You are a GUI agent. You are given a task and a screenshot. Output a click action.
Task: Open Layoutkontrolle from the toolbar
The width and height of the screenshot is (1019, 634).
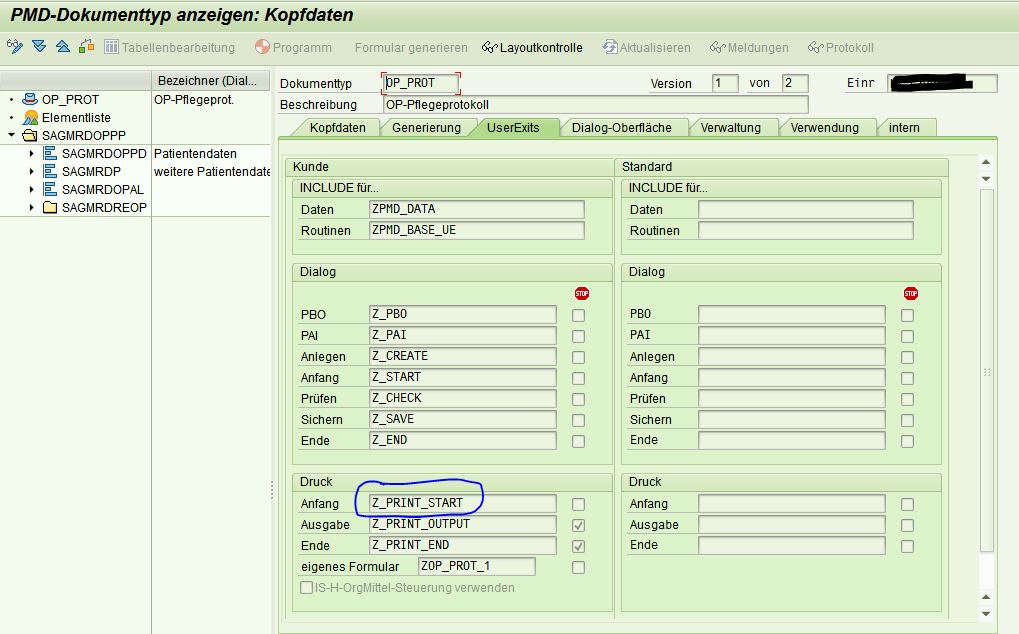(532, 48)
